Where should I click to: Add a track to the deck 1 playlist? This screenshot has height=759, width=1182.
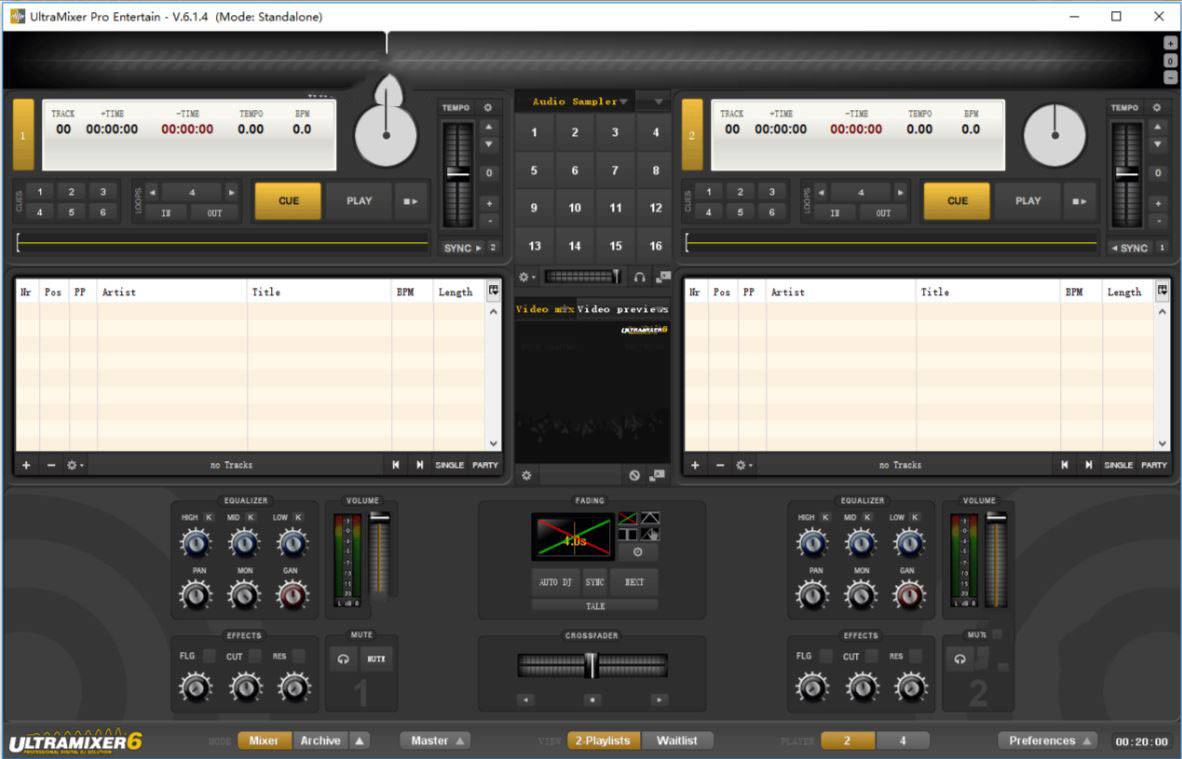(x=26, y=465)
